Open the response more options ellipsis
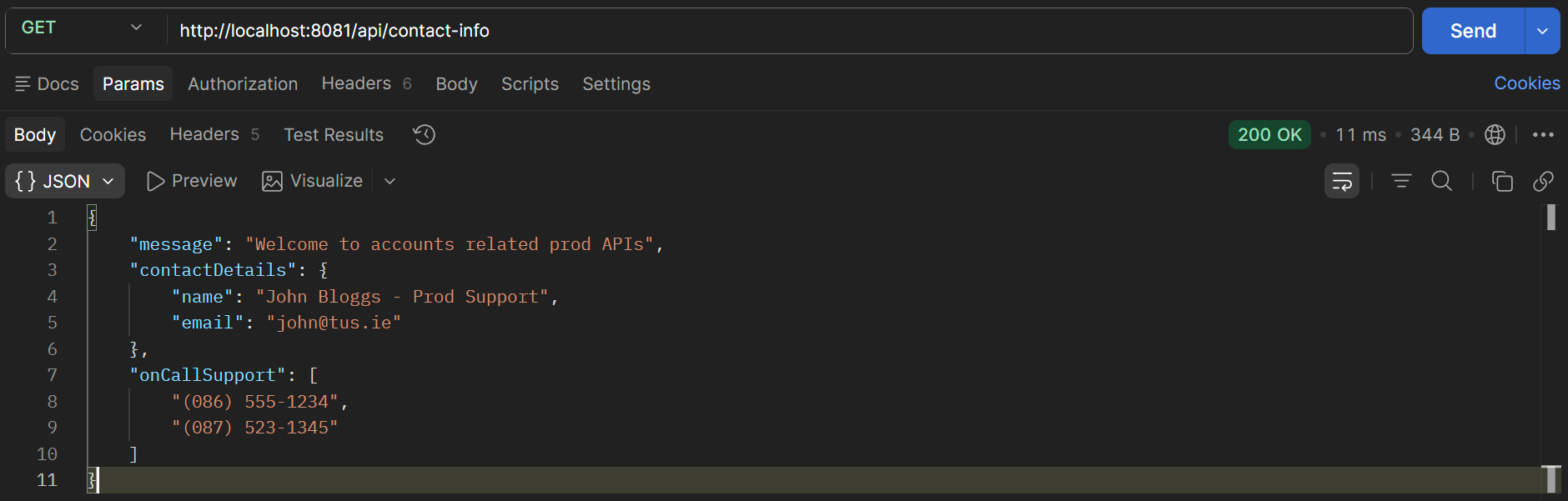This screenshot has width=1568, height=501. (1543, 135)
